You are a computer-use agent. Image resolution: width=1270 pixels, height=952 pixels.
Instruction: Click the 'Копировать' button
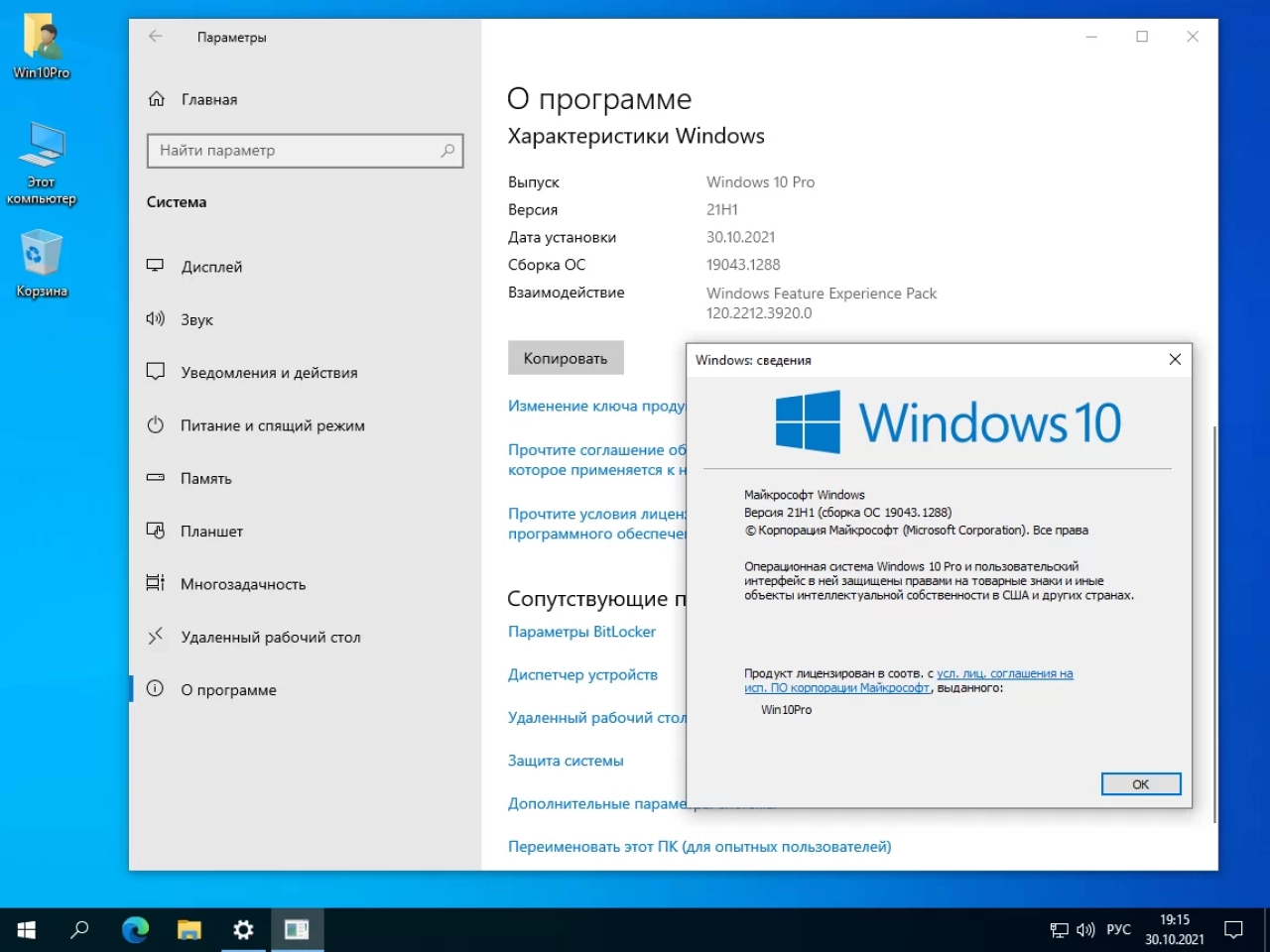tap(566, 358)
